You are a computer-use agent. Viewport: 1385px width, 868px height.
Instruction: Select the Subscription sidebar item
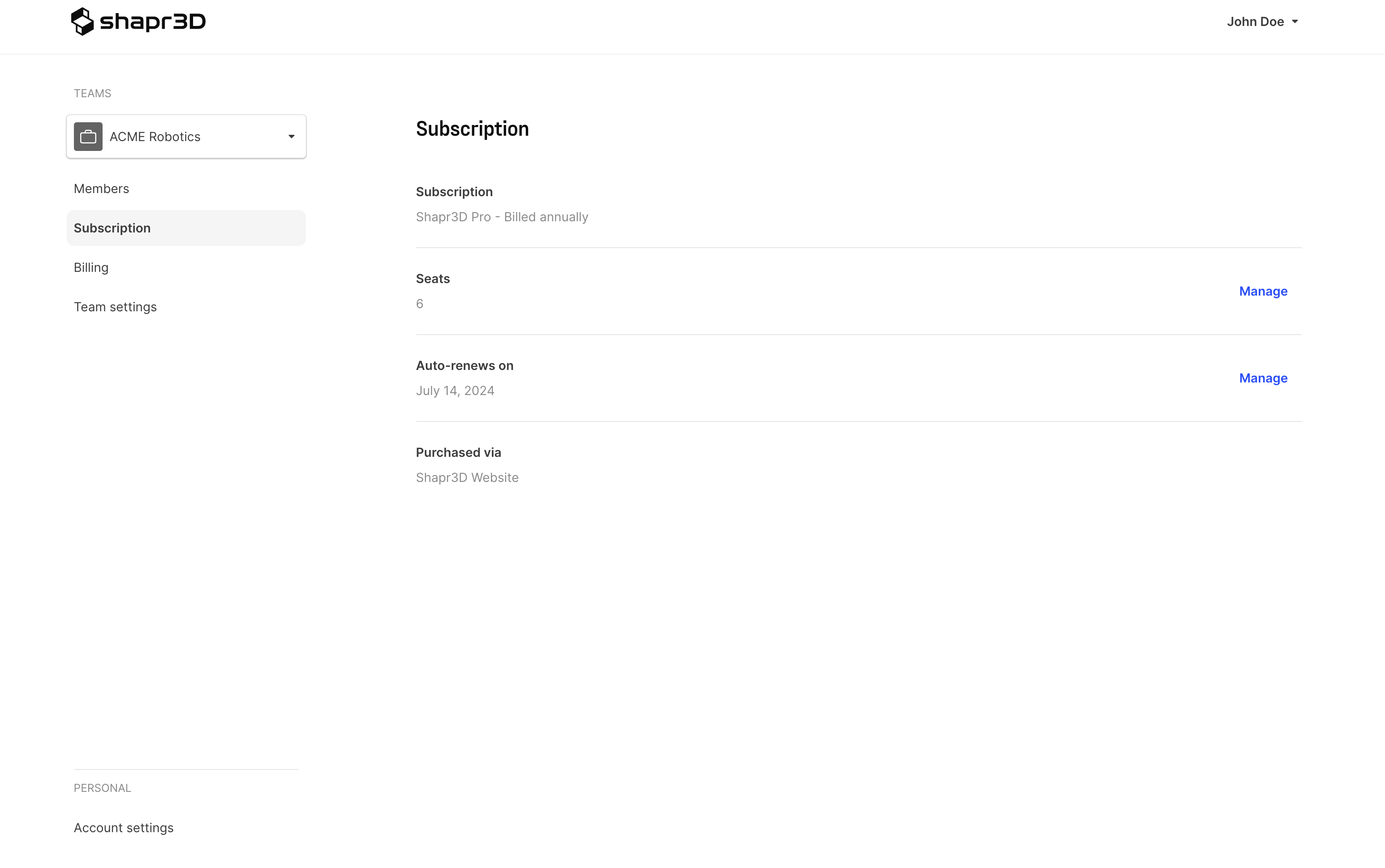pos(112,228)
